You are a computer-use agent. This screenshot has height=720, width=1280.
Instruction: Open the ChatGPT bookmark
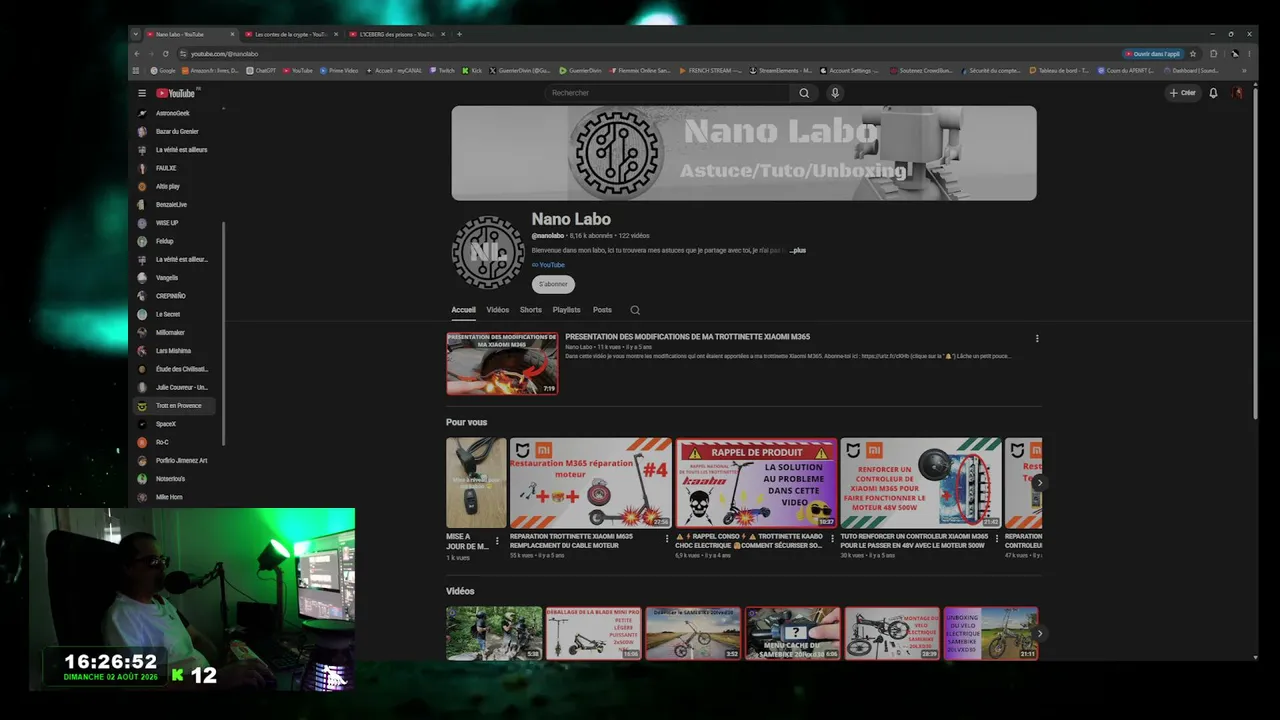click(261, 71)
